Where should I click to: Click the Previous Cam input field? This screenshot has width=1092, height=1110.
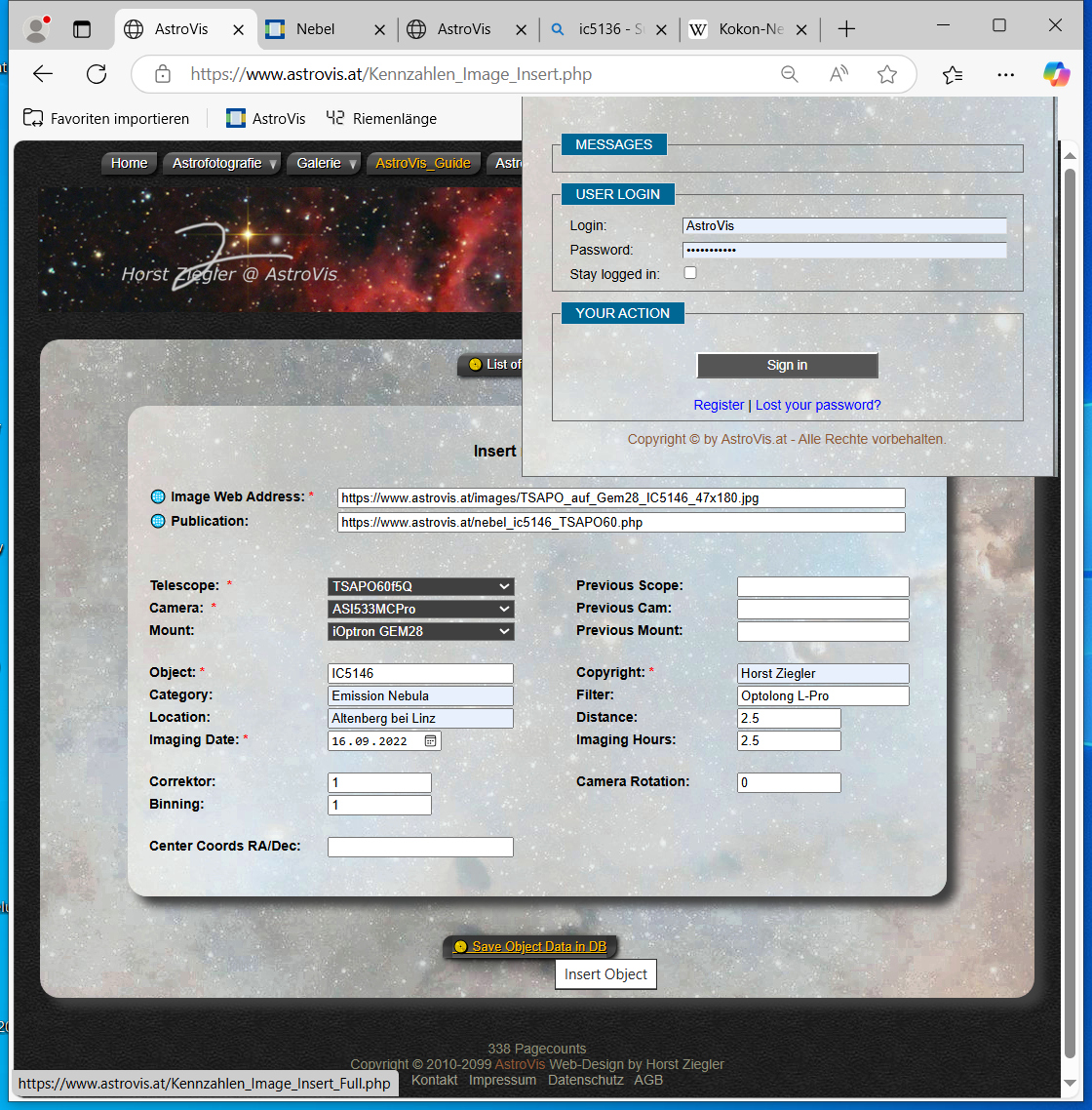click(x=823, y=609)
